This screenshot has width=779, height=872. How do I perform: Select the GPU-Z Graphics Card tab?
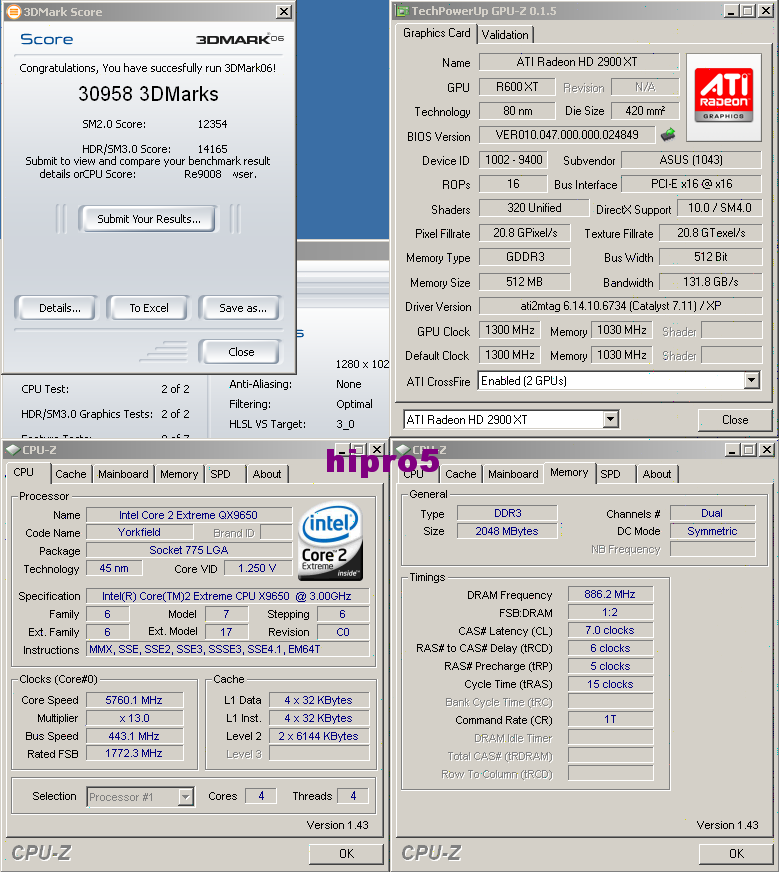coord(436,33)
